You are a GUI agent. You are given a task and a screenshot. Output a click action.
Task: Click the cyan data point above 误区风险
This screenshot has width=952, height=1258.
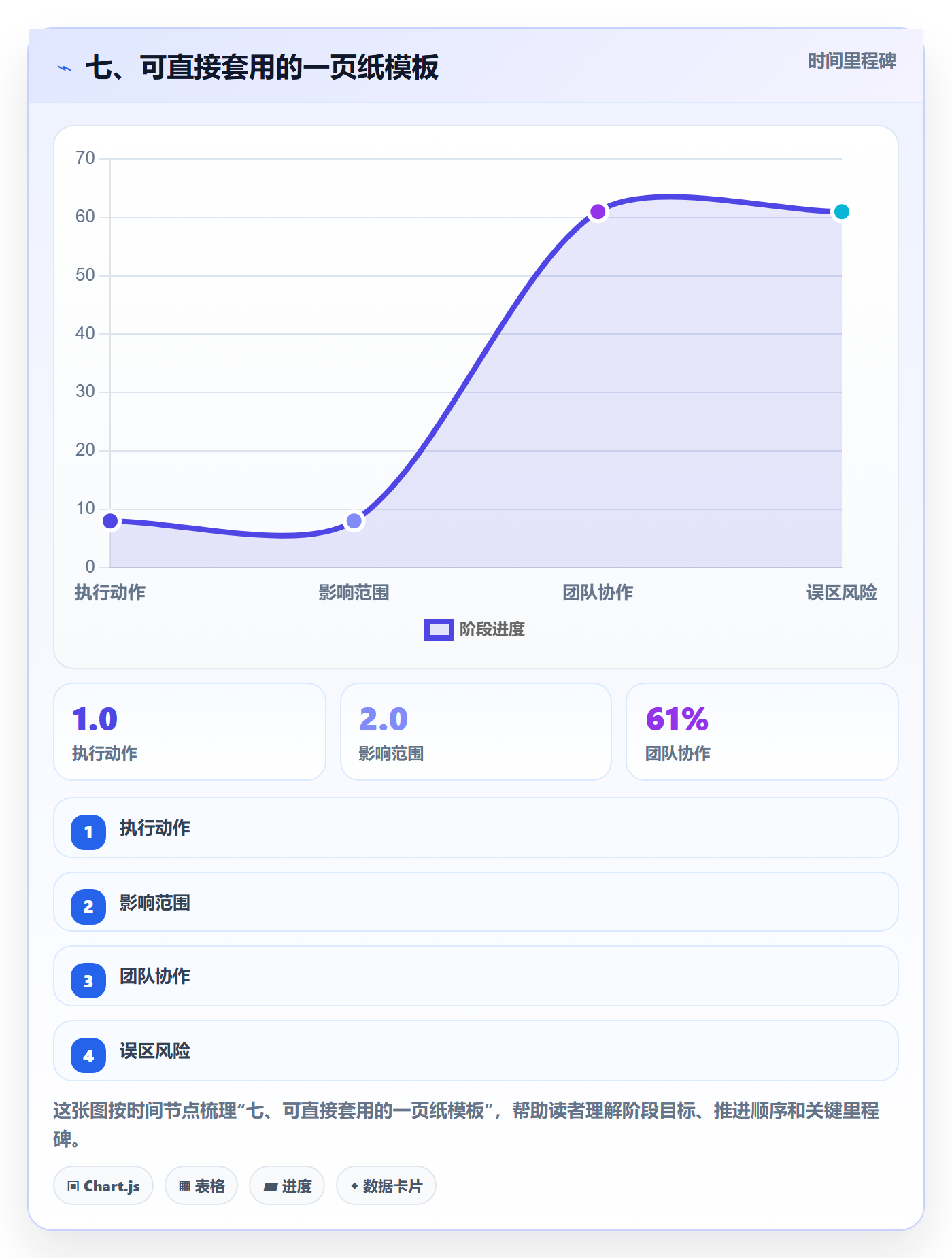click(x=841, y=212)
